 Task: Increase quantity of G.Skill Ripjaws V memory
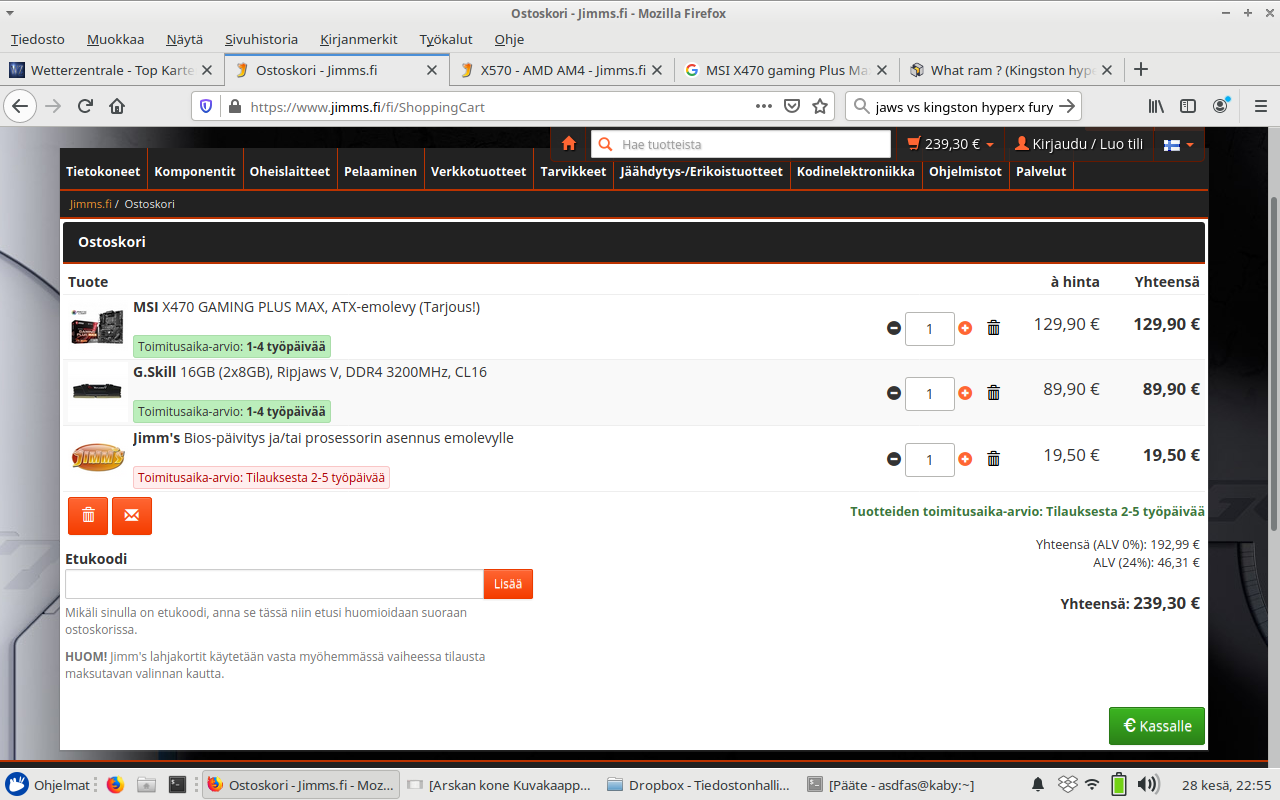(x=965, y=393)
